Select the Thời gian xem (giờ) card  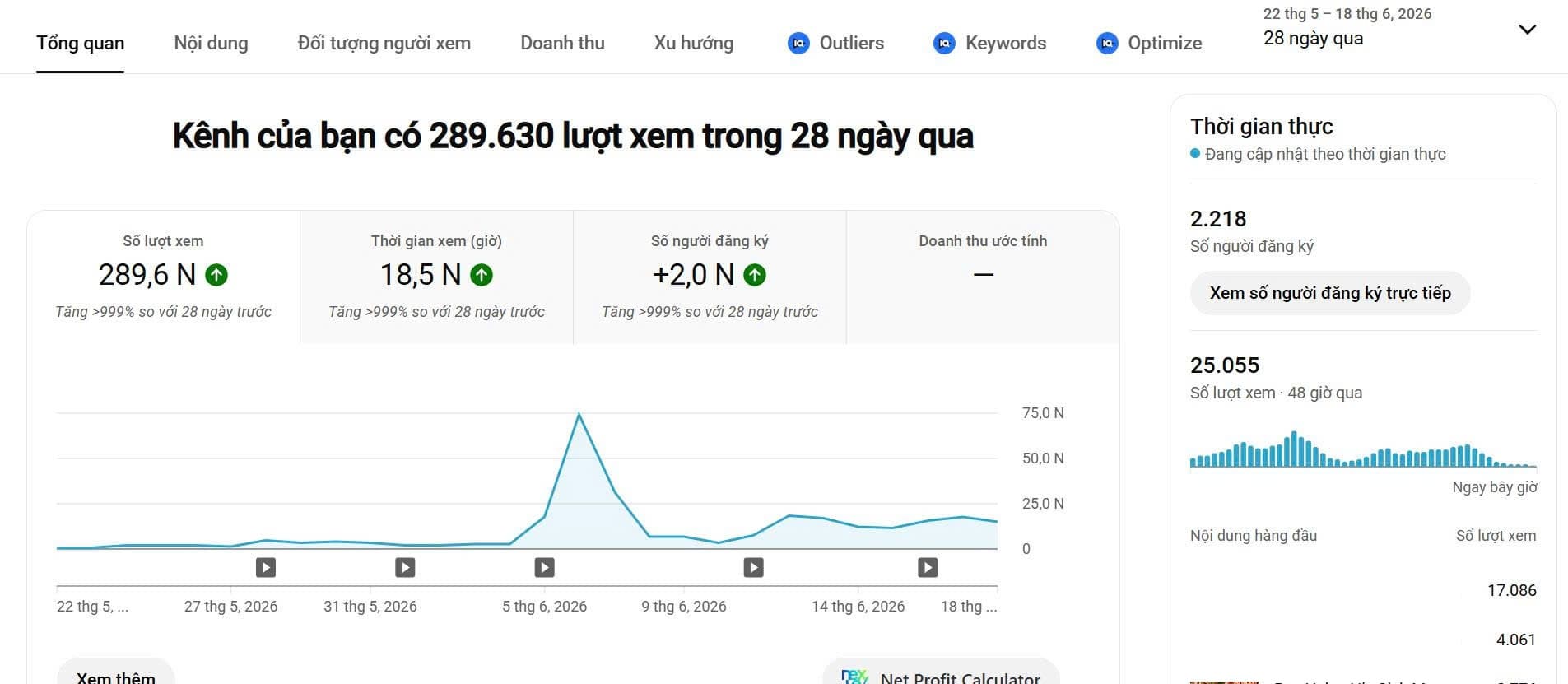coord(436,277)
